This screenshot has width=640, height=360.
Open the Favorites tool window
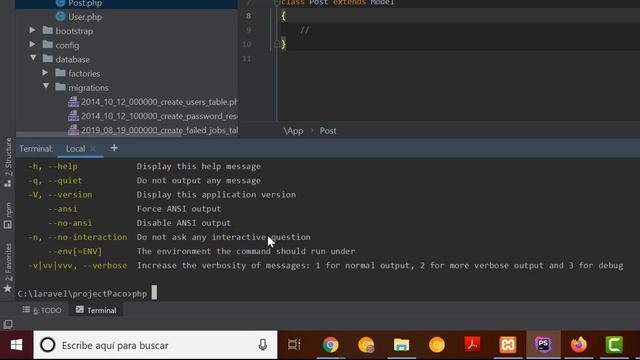pyautogui.click(x=8, y=268)
